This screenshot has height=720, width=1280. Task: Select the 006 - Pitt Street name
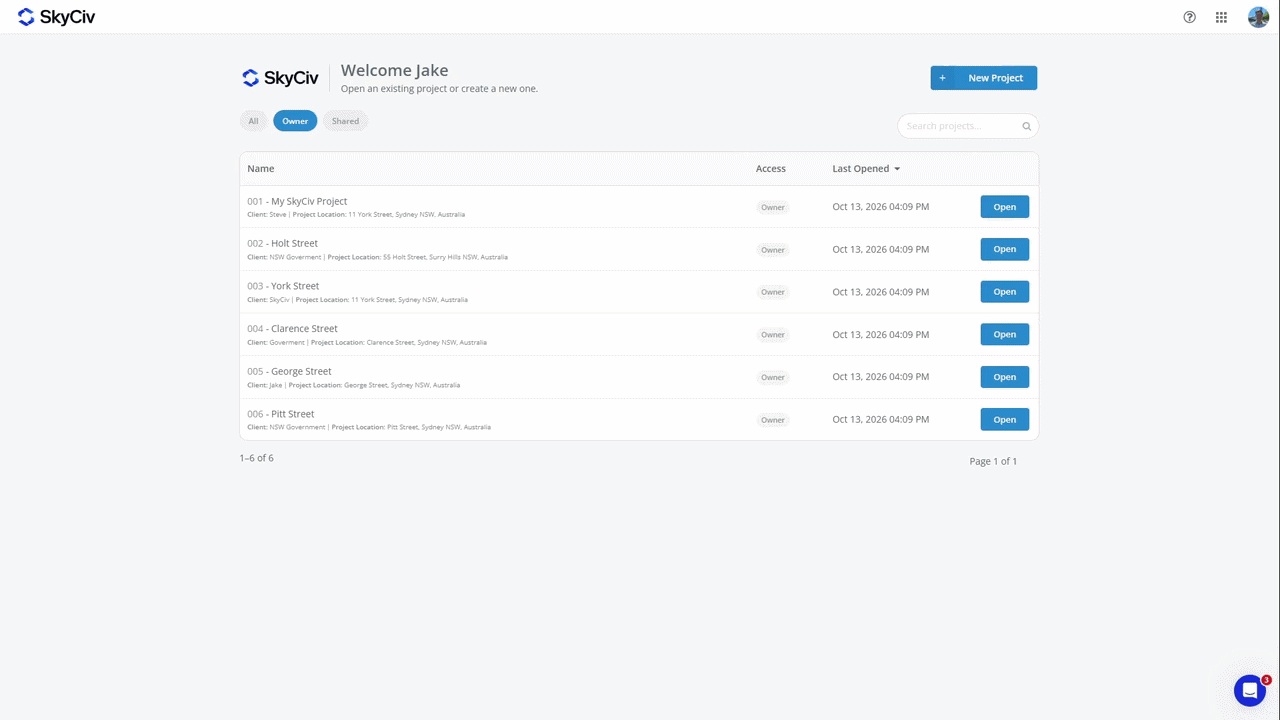click(x=281, y=414)
